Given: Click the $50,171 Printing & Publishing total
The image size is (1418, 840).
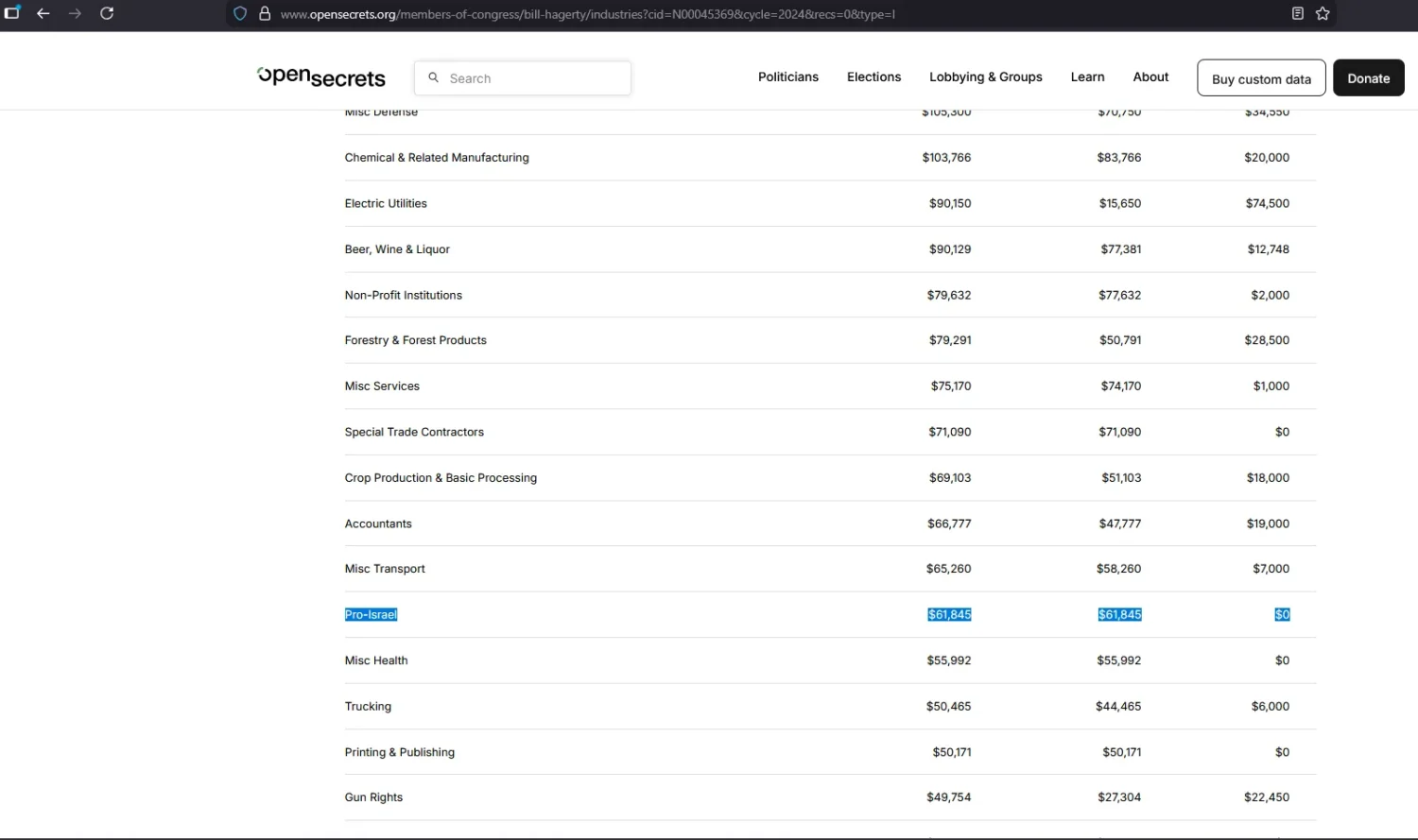Looking at the screenshot, I should 952,752.
